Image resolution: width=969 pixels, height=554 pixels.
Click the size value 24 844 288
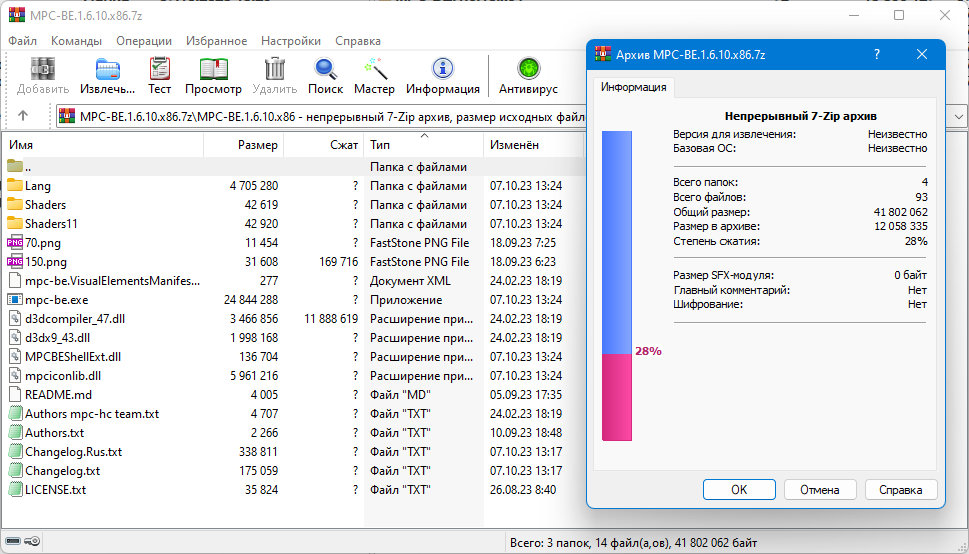pyautogui.click(x=251, y=300)
